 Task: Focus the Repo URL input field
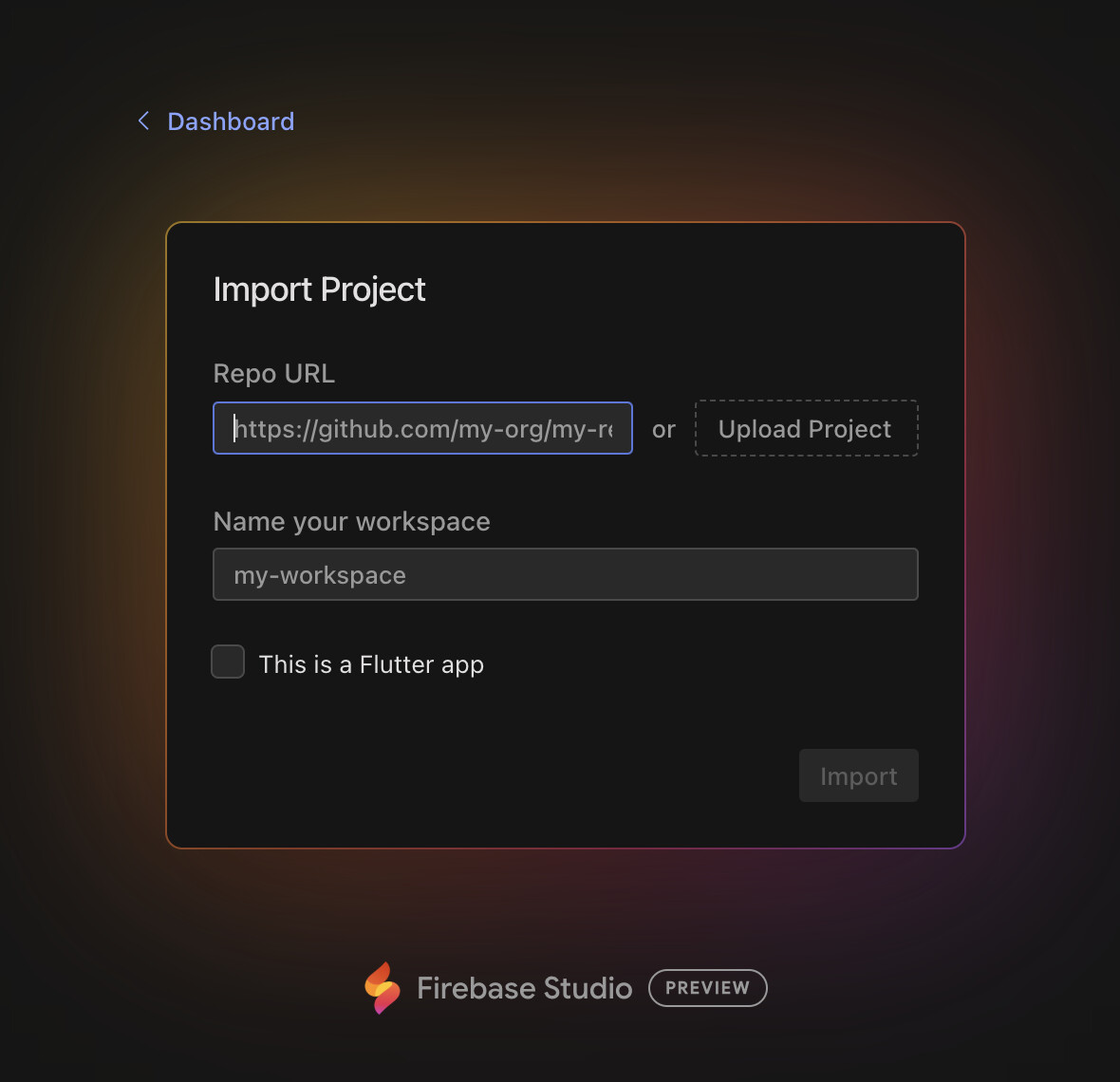(x=423, y=428)
